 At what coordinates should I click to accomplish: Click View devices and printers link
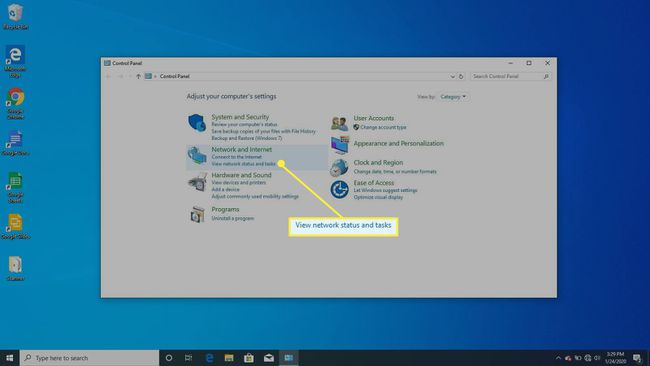point(239,182)
